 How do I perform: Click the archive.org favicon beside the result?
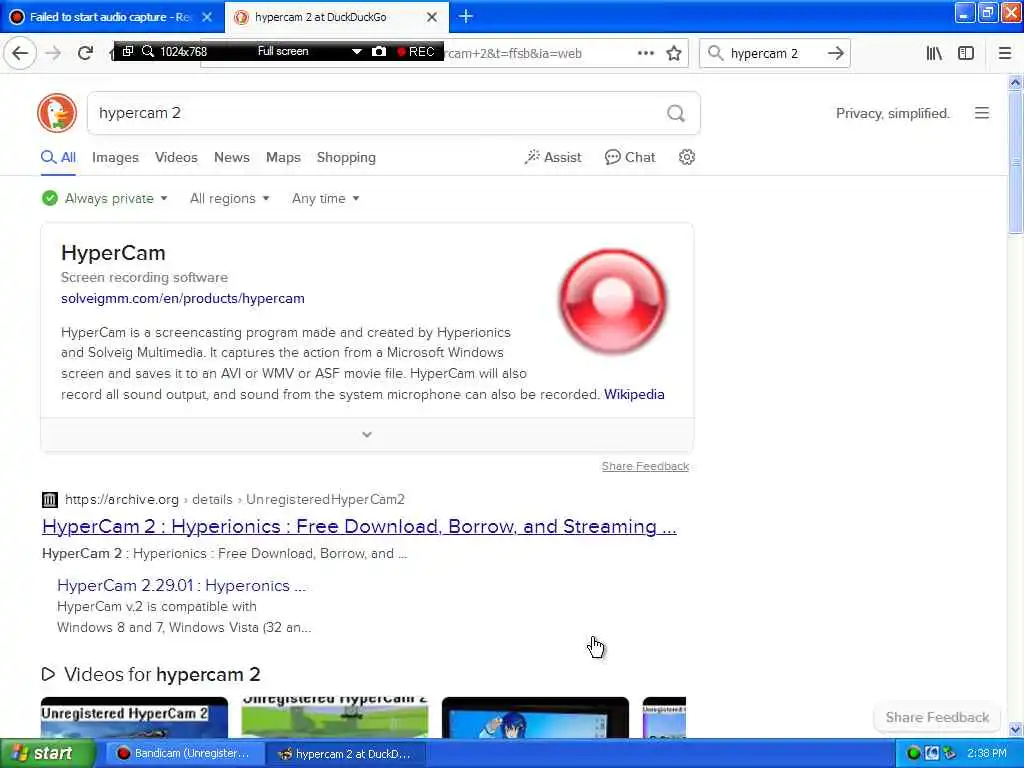click(50, 500)
